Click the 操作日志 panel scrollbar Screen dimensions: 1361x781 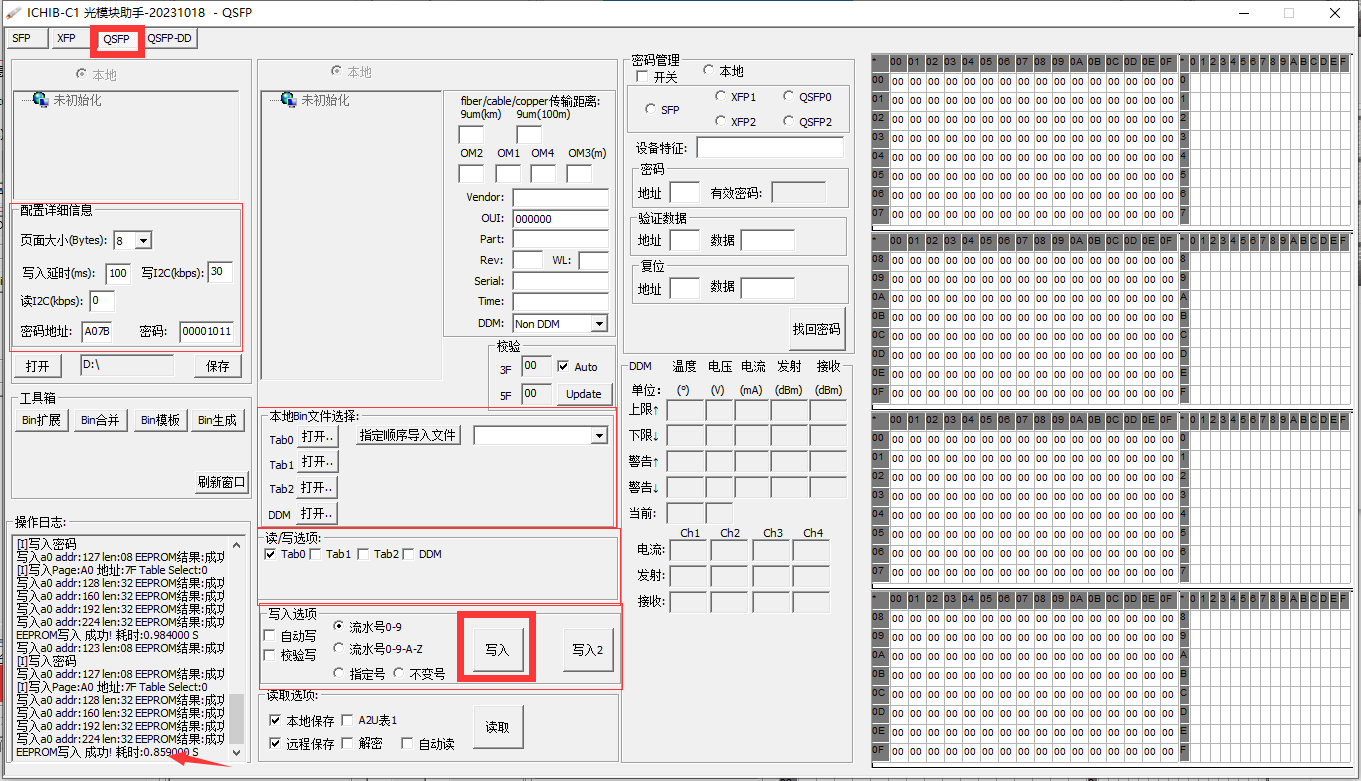[x=236, y=720]
